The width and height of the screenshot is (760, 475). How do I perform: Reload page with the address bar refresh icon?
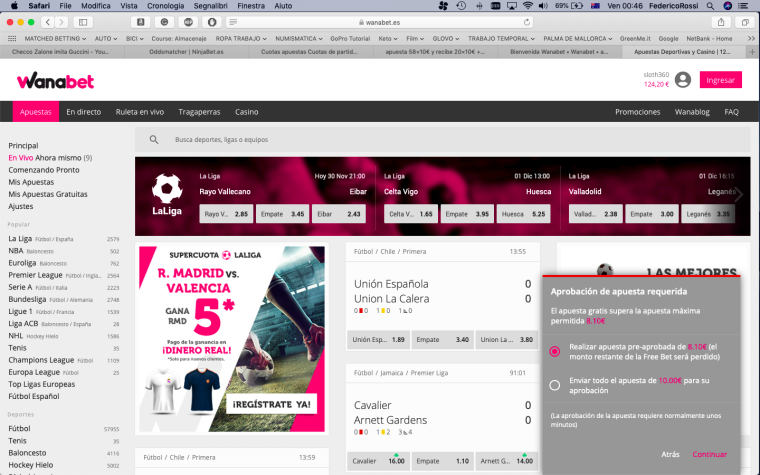(526, 22)
